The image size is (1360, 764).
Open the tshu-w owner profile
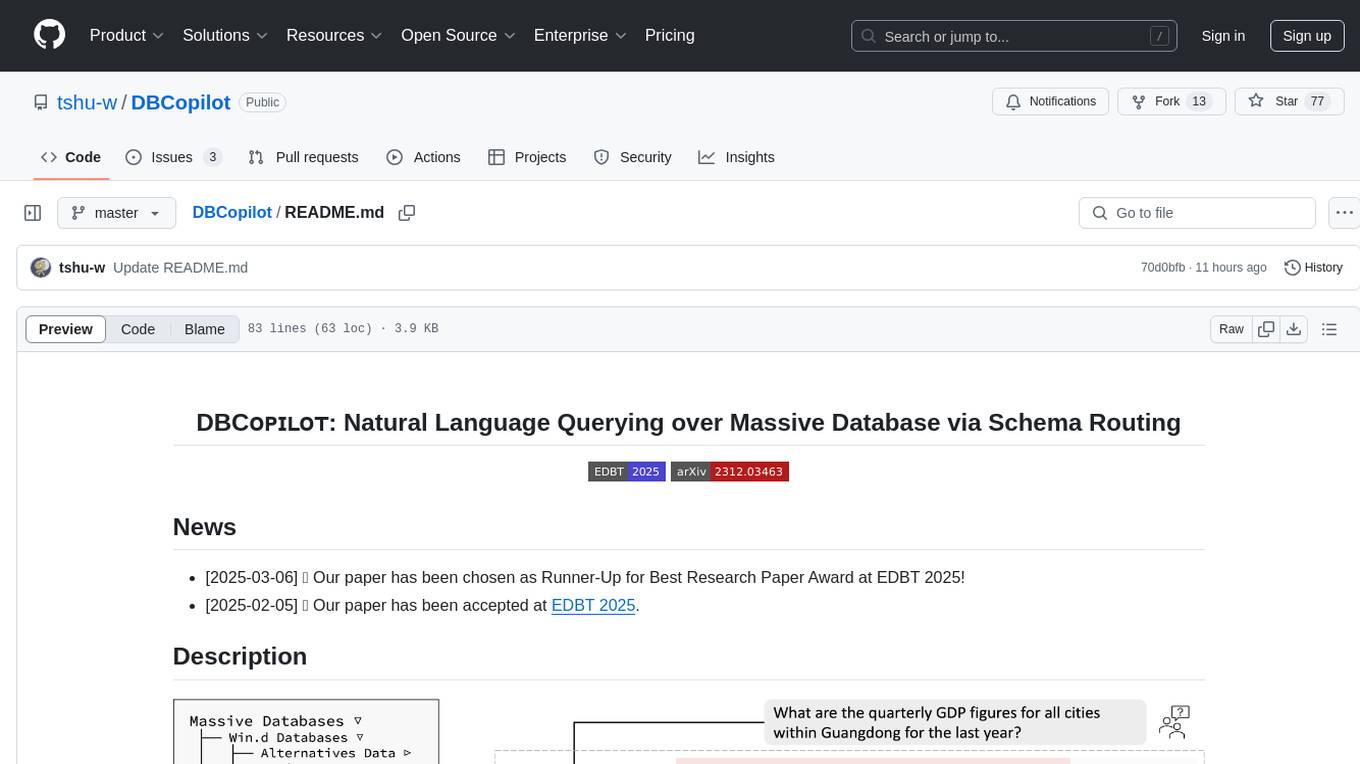87,102
